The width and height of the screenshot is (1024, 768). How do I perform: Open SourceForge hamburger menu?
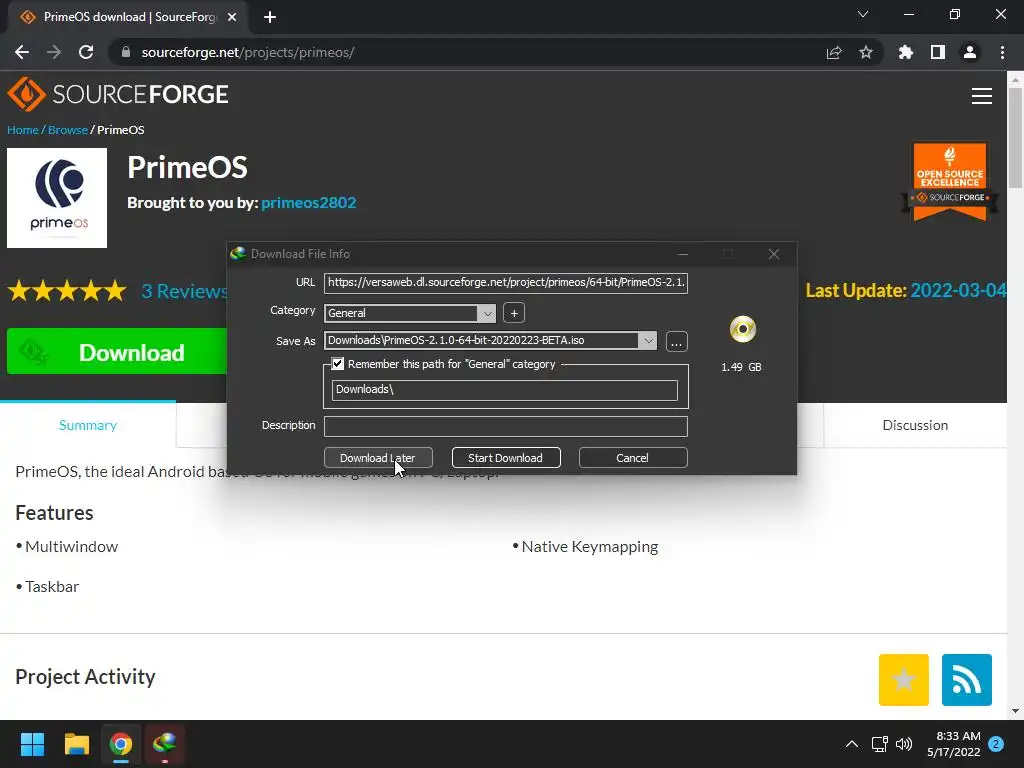[982, 96]
